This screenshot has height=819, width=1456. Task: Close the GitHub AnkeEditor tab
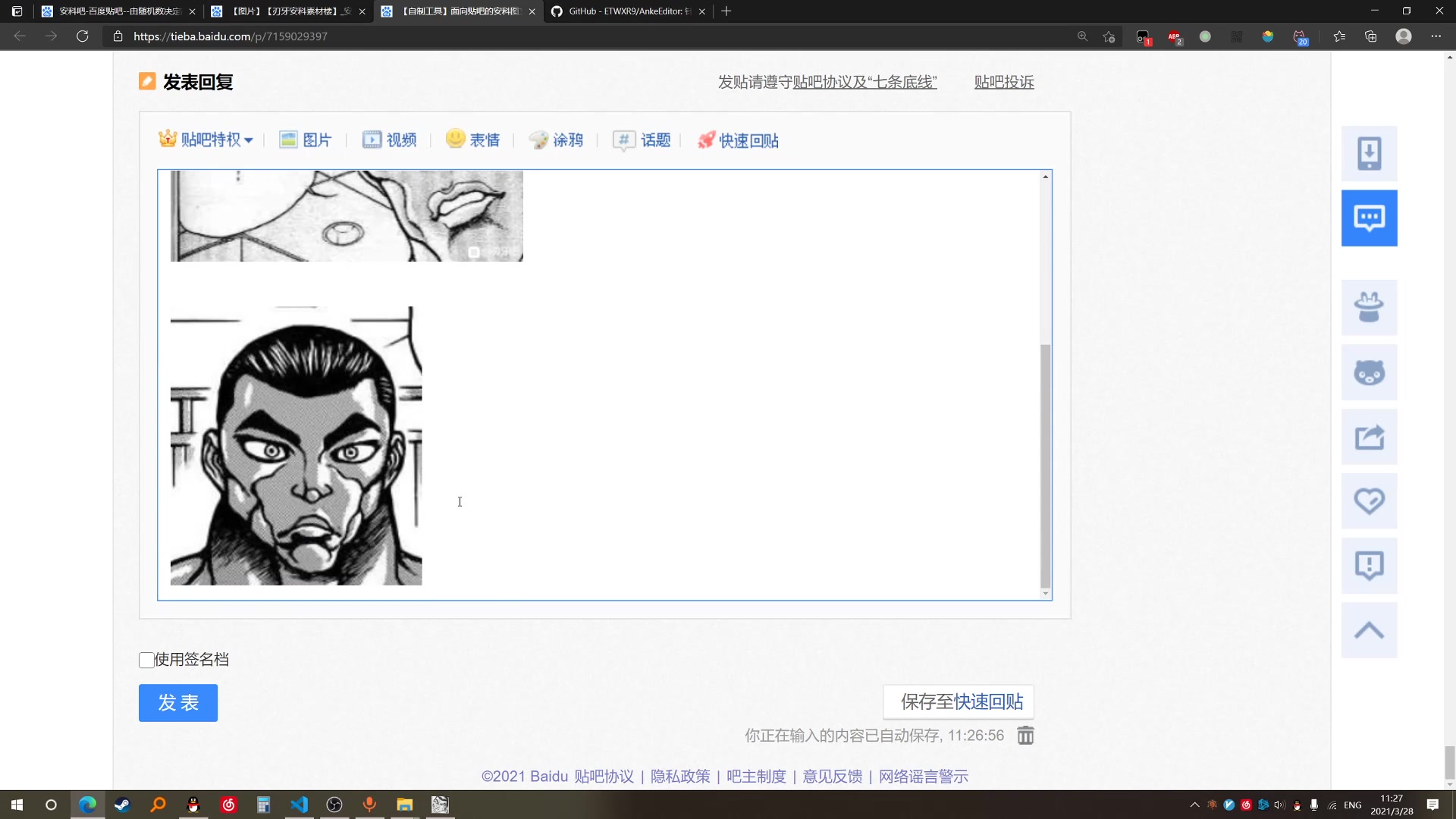pos(701,11)
